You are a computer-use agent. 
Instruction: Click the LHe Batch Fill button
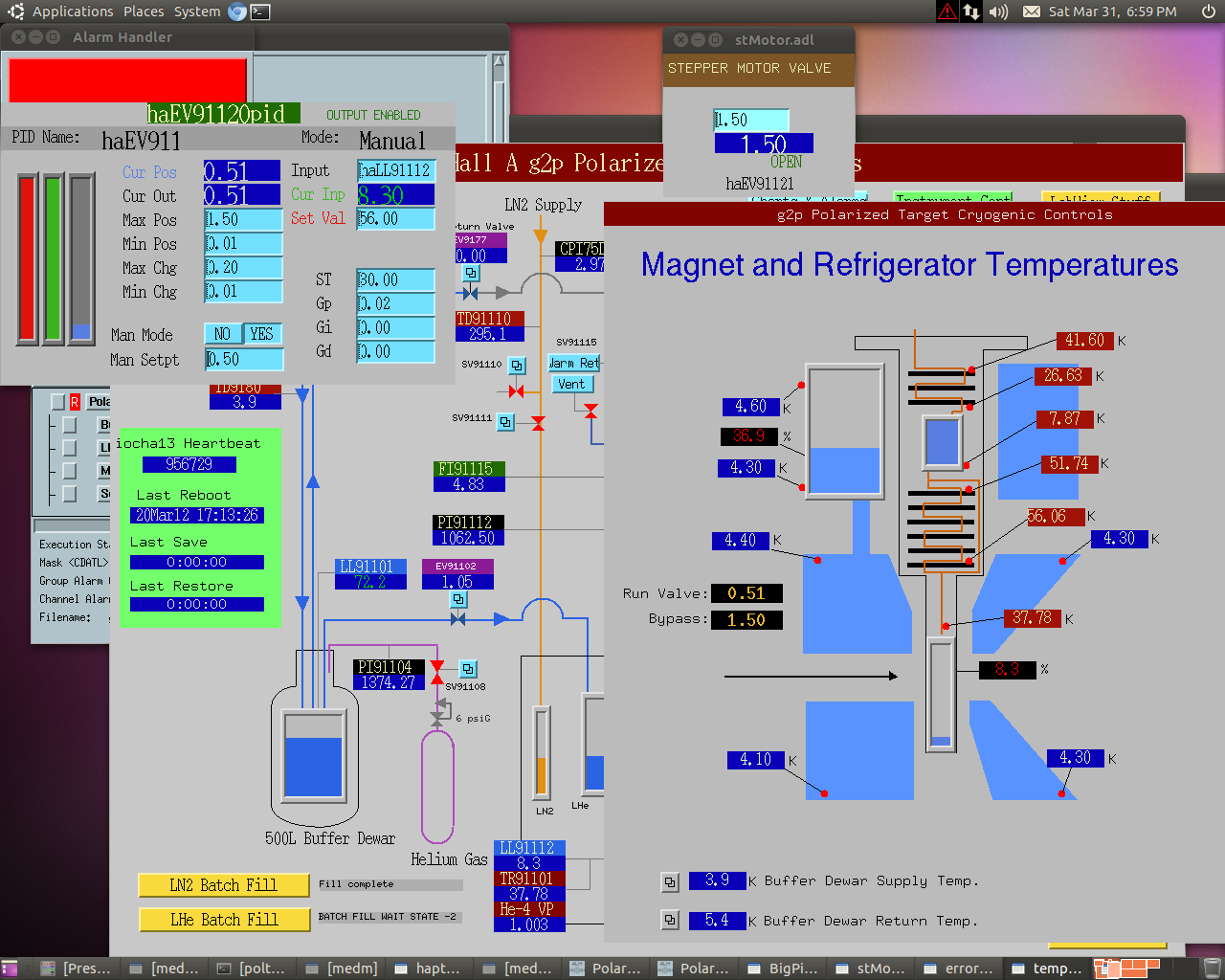(x=224, y=920)
